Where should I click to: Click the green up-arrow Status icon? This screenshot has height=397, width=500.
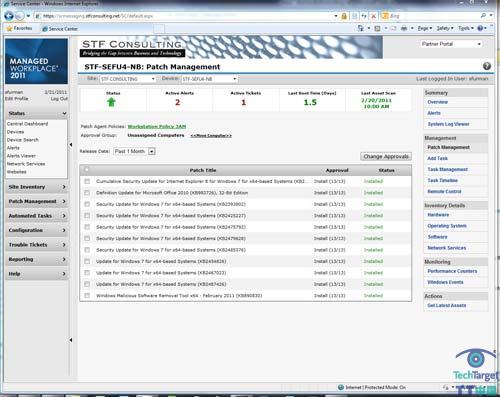coord(111,102)
